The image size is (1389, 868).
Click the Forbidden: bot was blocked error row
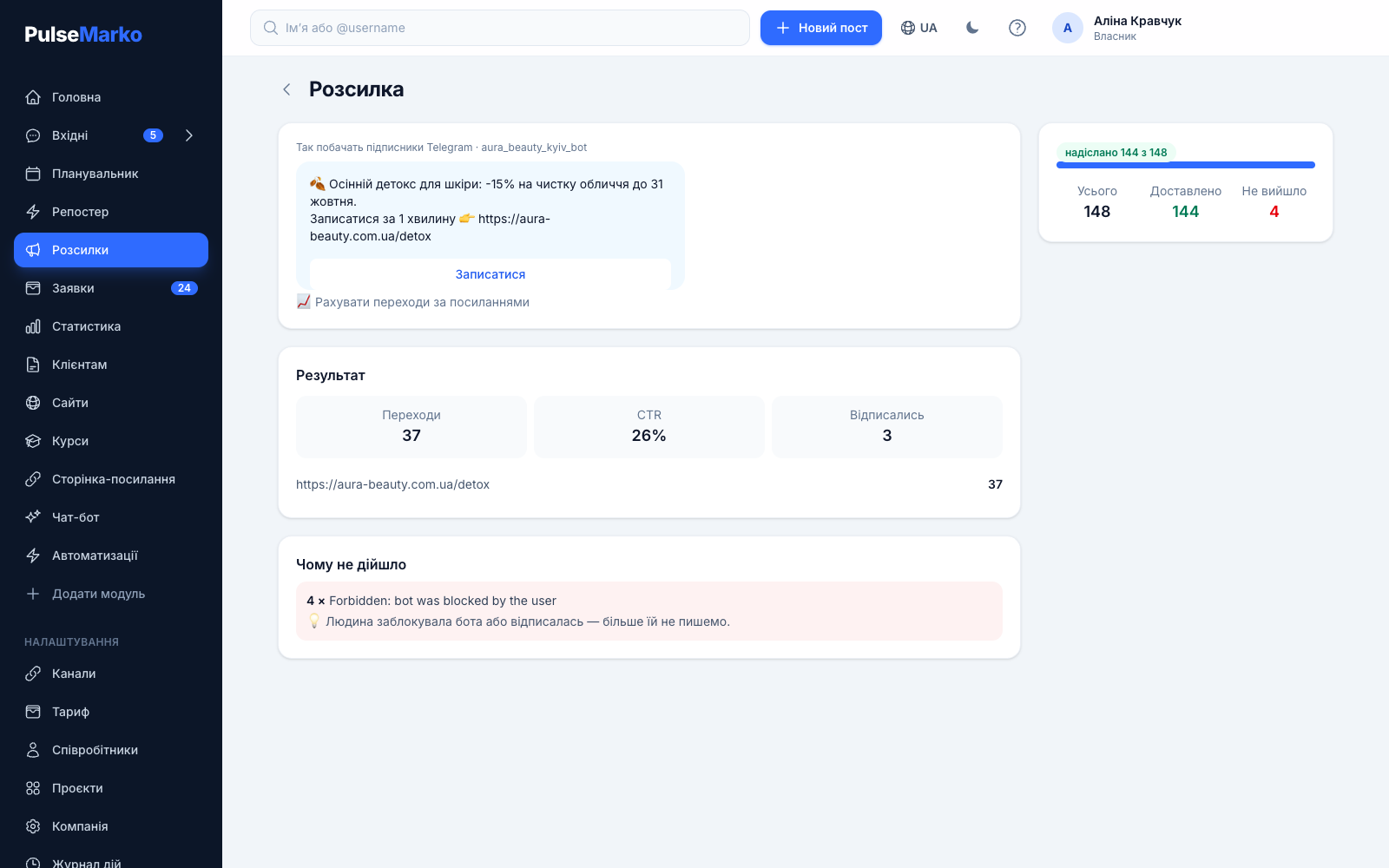649,611
